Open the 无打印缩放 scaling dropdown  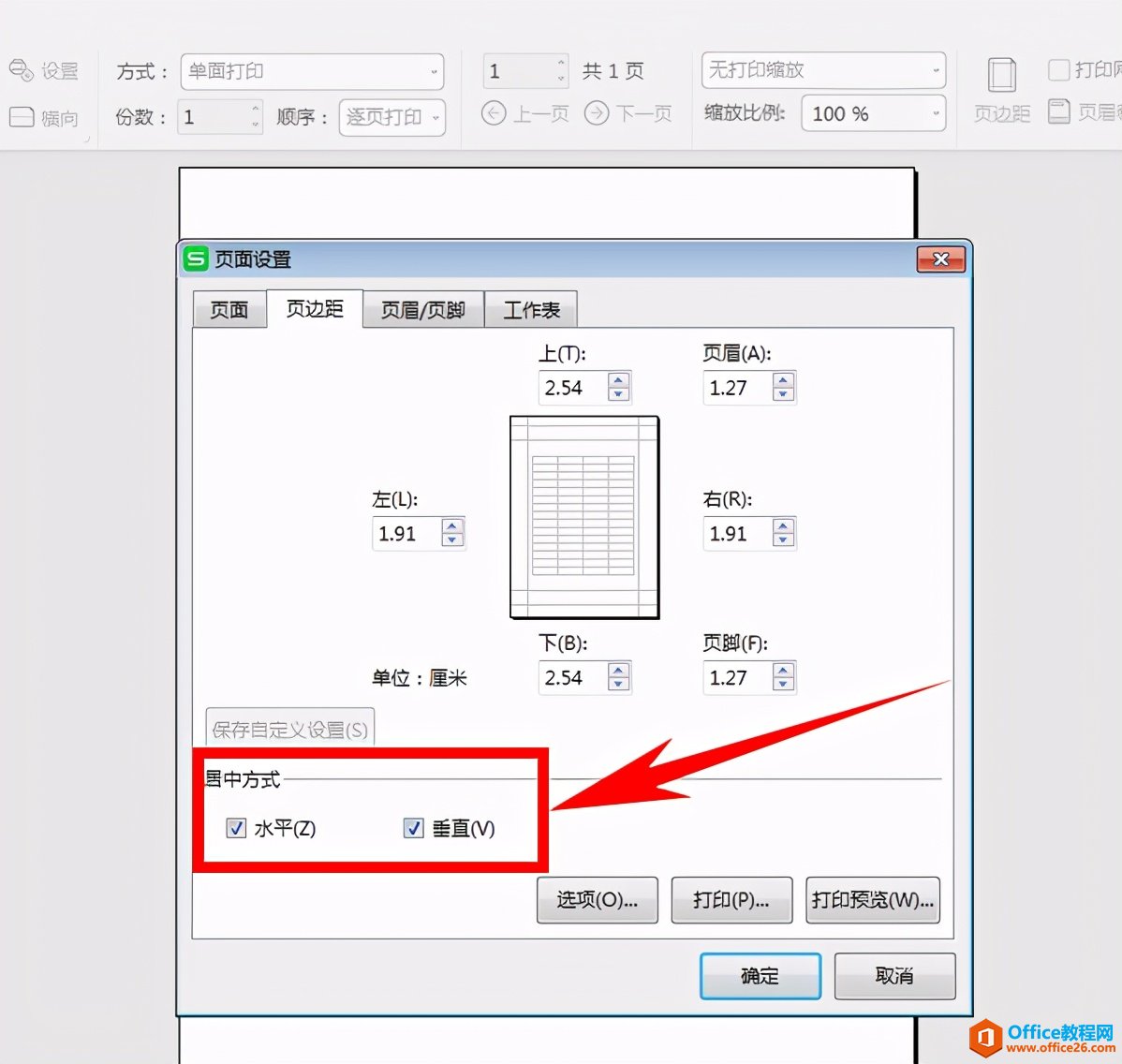pyautogui.click(x=823, y=69)
